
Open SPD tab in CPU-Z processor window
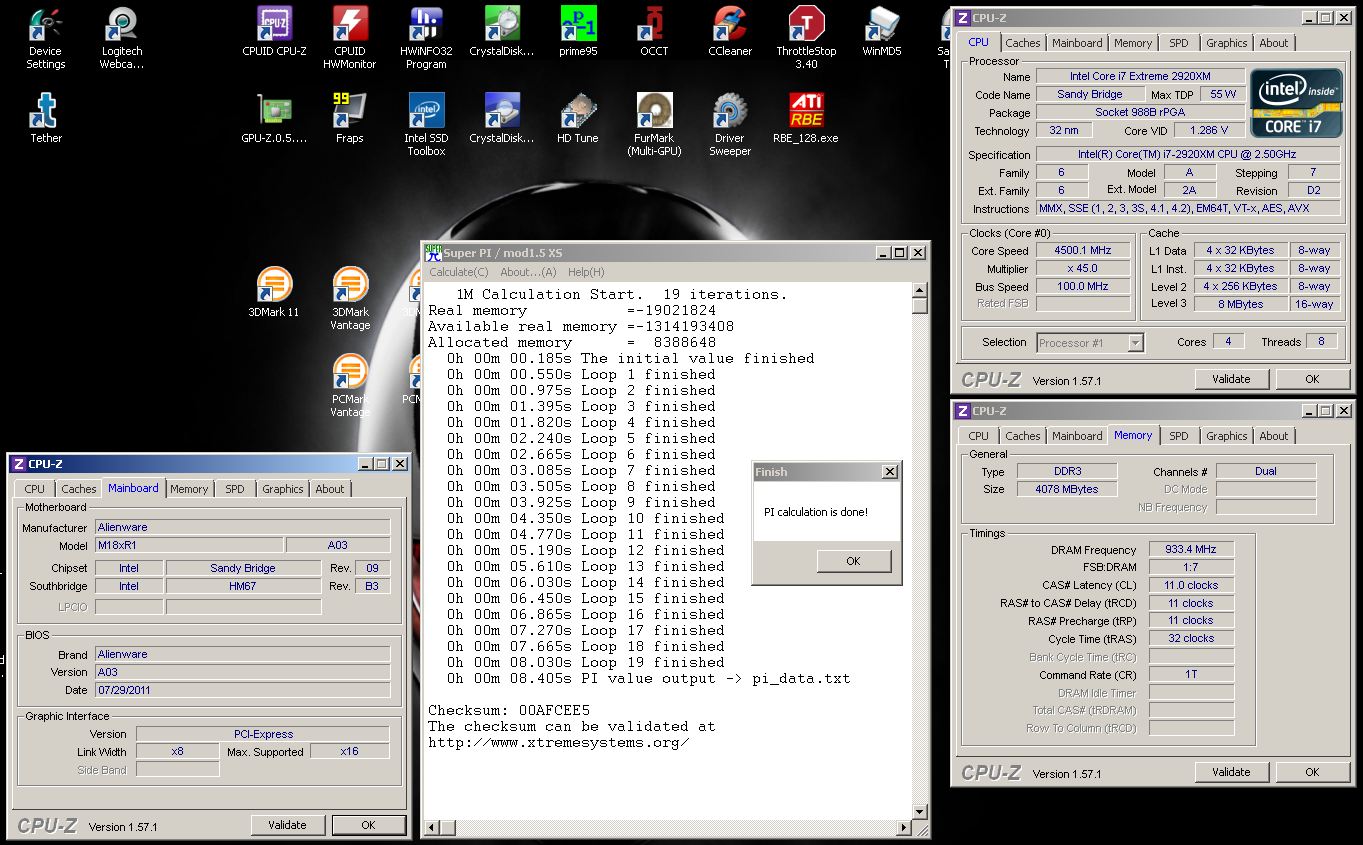(1179, 43)
